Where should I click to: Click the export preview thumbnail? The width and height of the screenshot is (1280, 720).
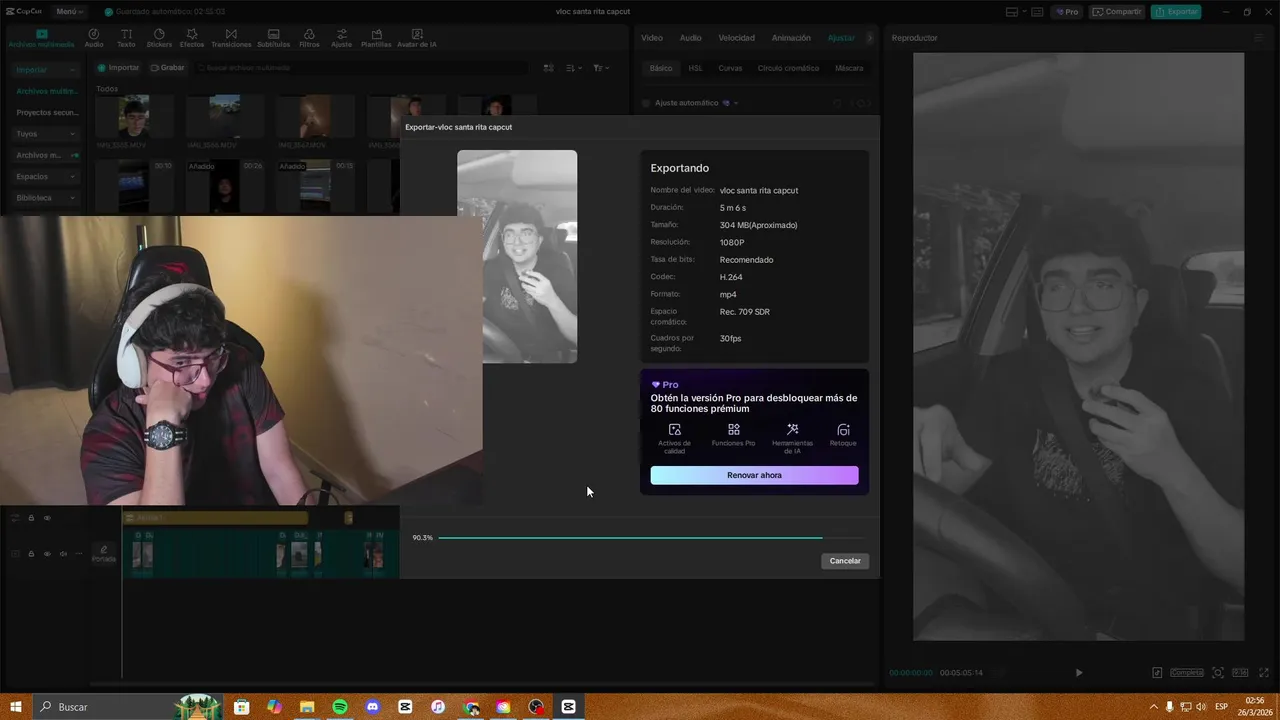(x=517, y=256)
